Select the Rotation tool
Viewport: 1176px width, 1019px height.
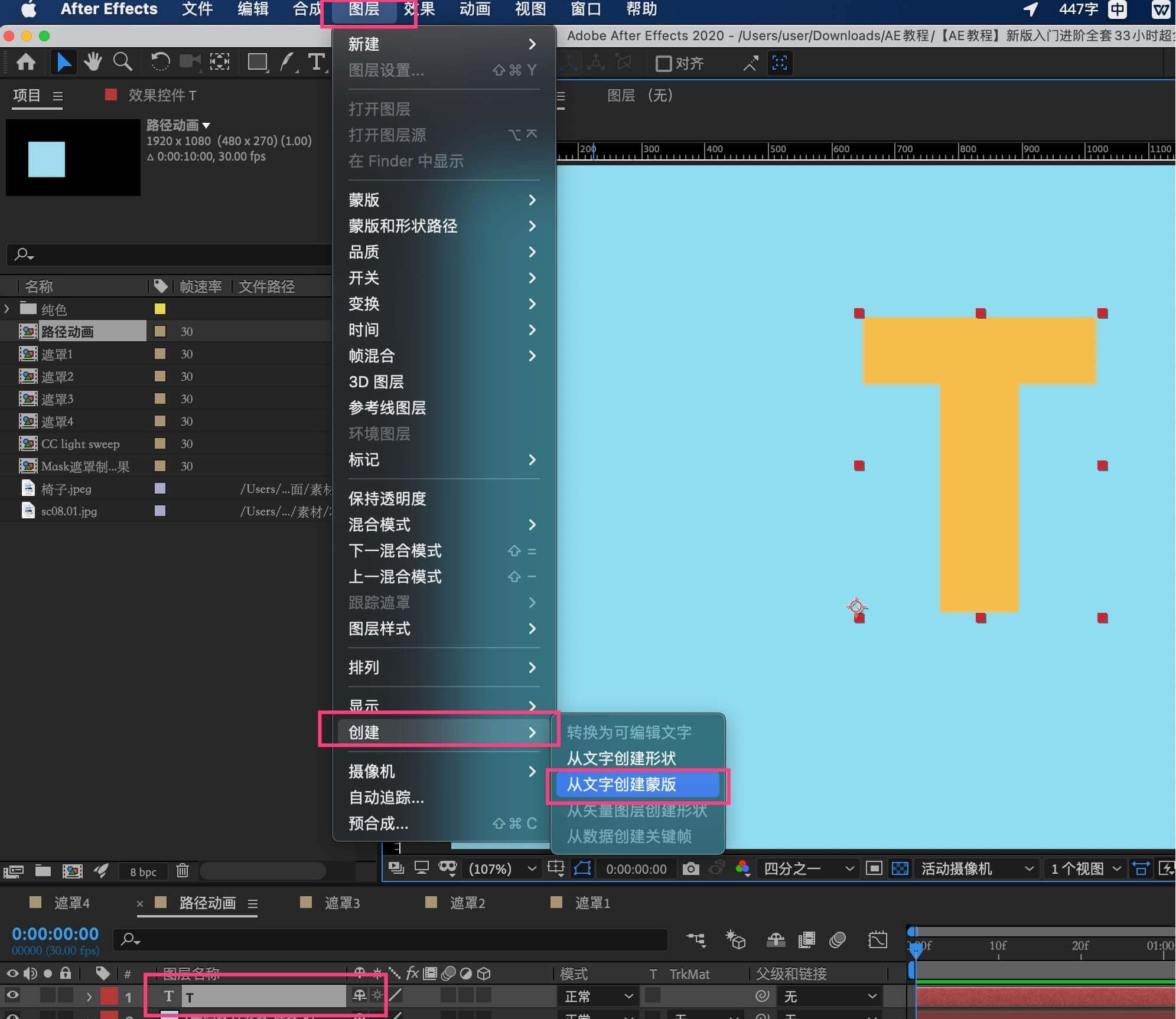click(159, 61)
